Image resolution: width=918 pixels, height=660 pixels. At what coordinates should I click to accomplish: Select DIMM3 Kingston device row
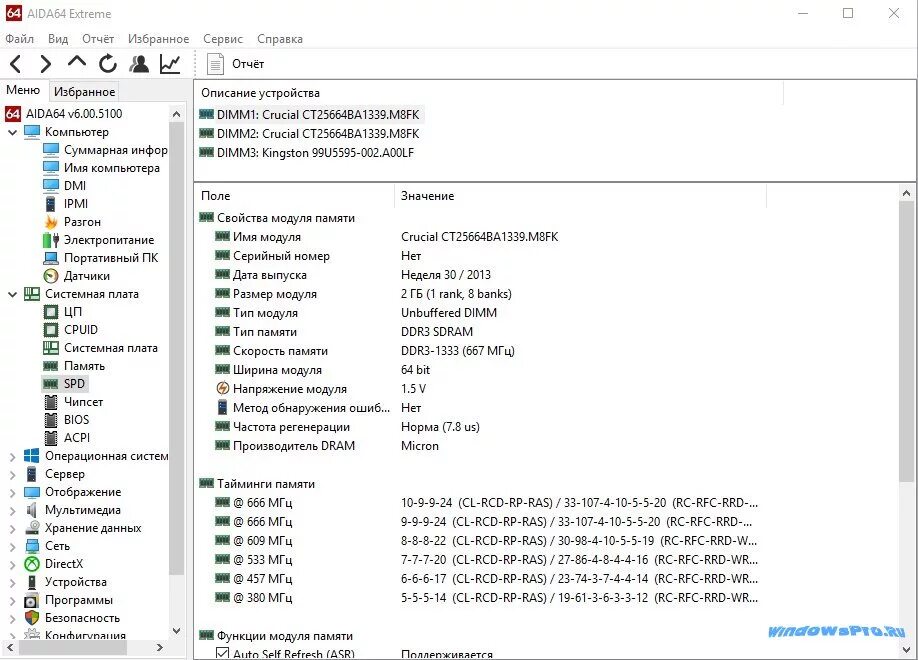click(x=306, y=153)
